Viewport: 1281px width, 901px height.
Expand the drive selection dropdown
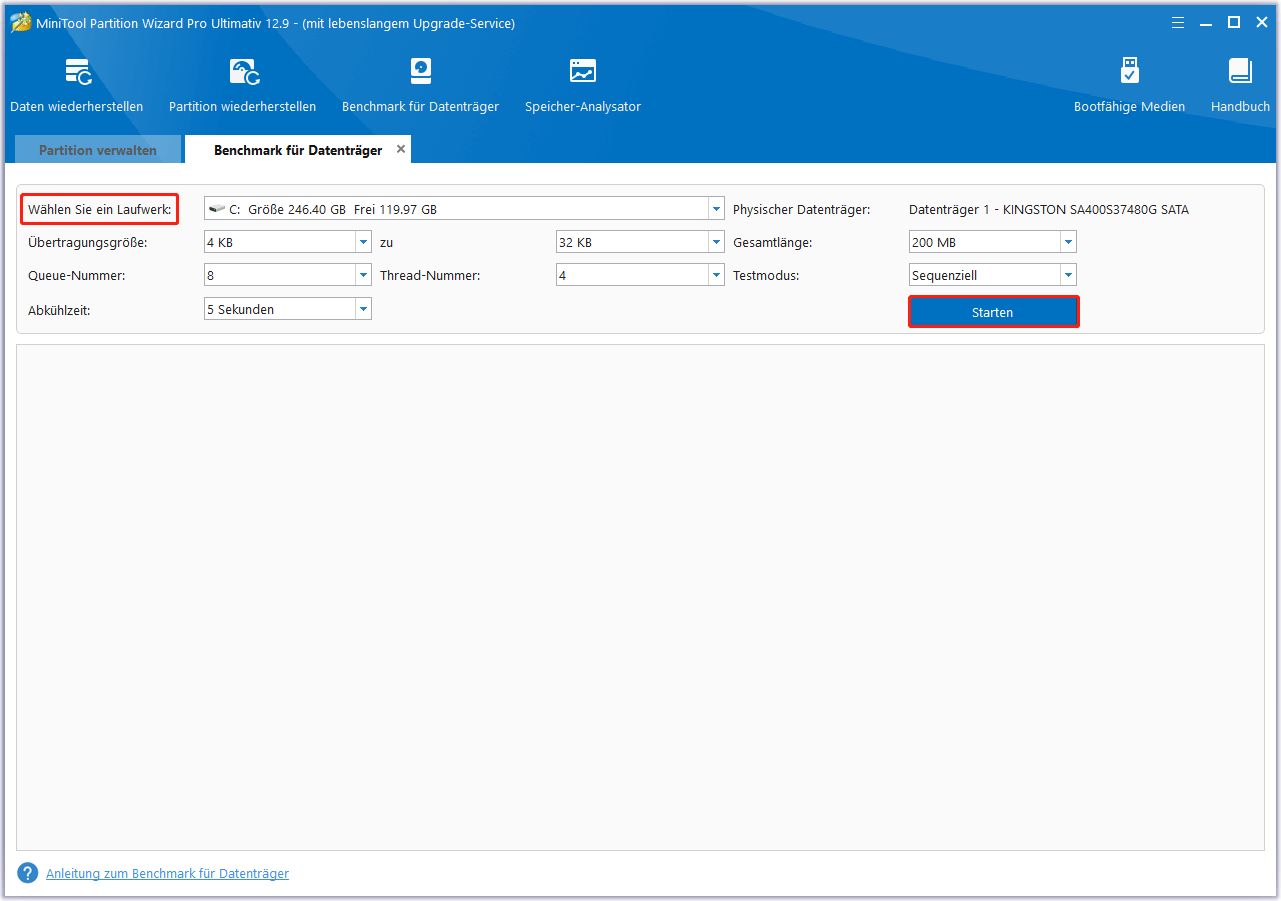pos(716,209)
